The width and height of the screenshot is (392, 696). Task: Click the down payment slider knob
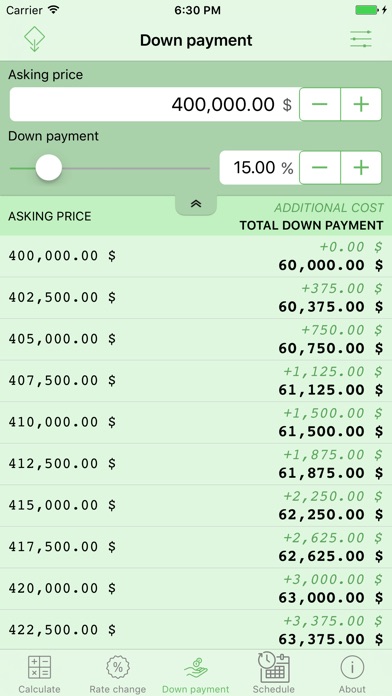click(49, 168)
